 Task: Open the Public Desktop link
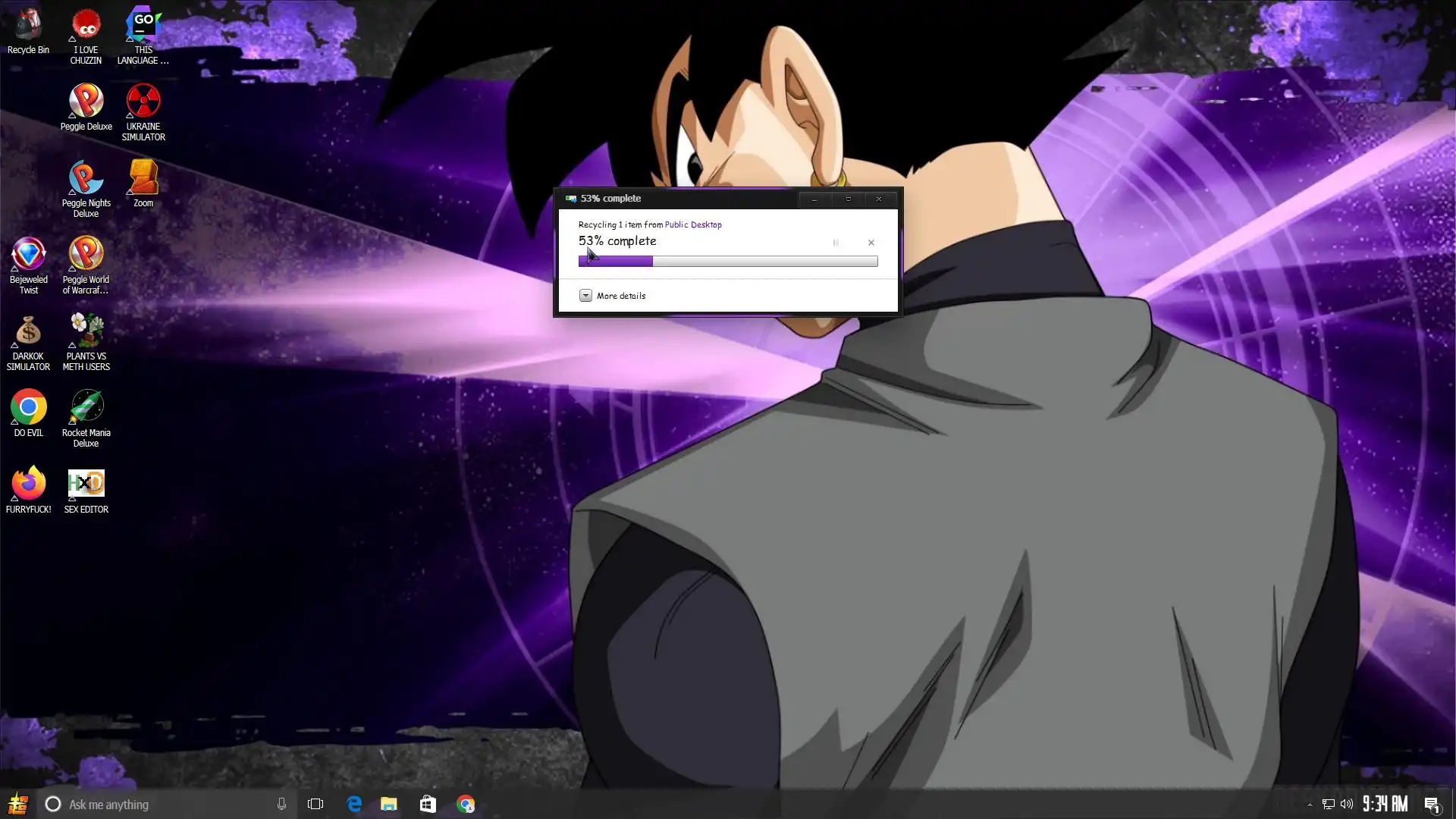[692, 224]
